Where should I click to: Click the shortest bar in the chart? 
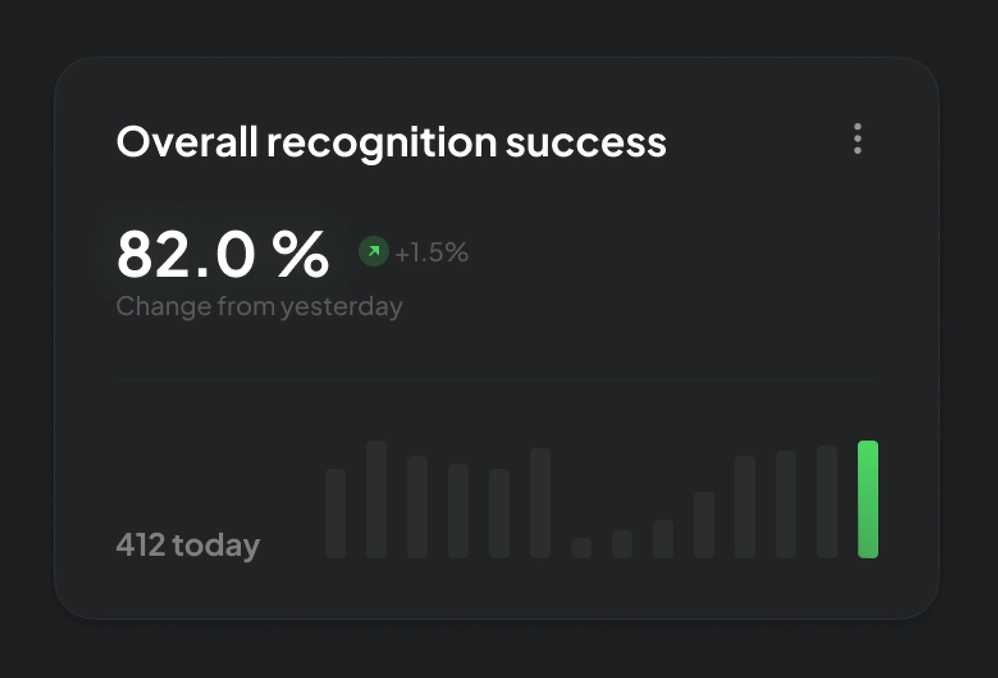(x=581, y=548)
